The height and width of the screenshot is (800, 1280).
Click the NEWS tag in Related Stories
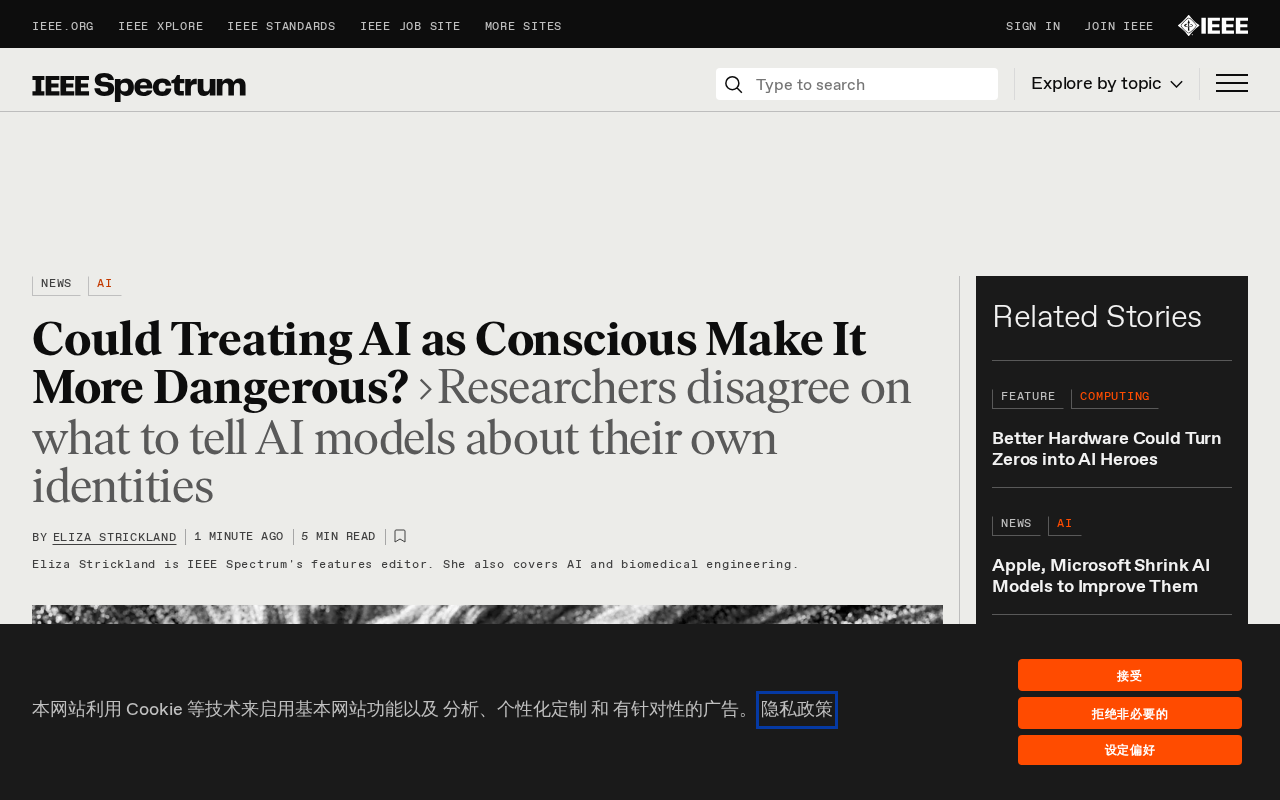tap(1016, 525)
